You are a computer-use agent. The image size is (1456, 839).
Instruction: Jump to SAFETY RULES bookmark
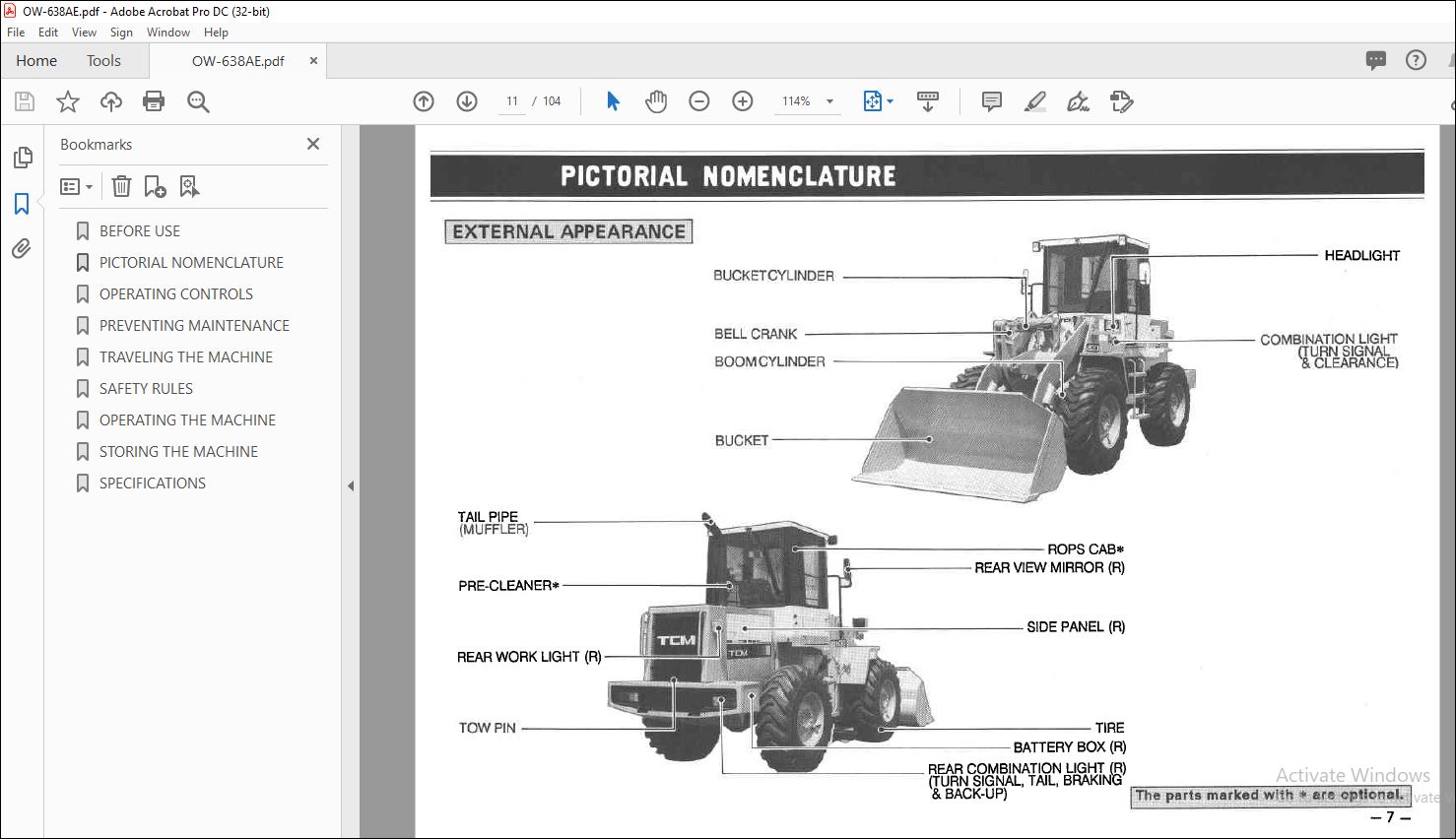point(146,388)
